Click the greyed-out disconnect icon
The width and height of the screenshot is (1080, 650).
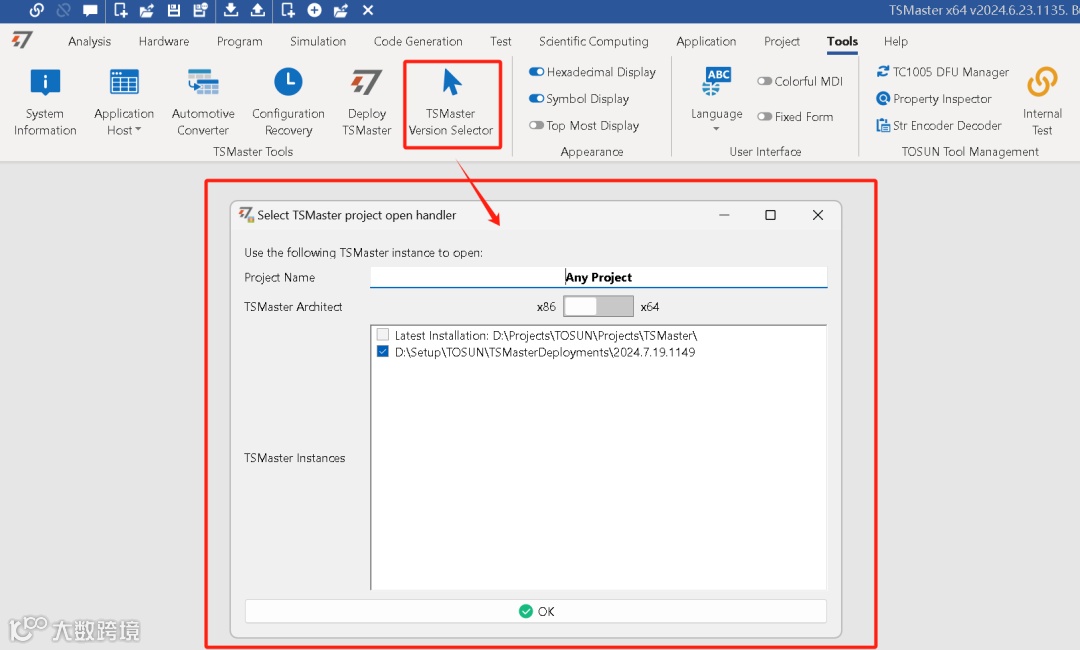(x=63, y=10)
